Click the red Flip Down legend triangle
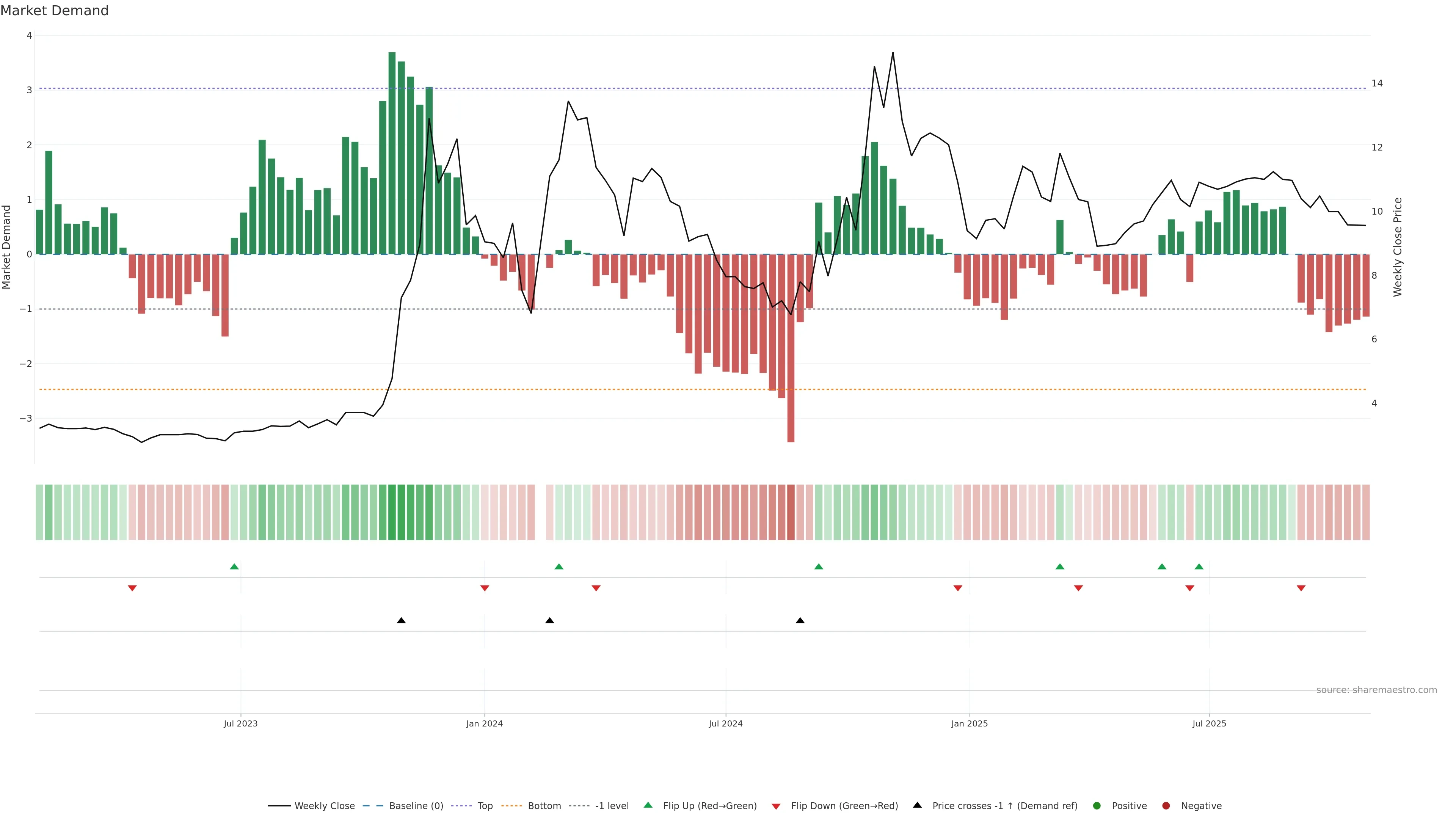 [x=776, y=806]
